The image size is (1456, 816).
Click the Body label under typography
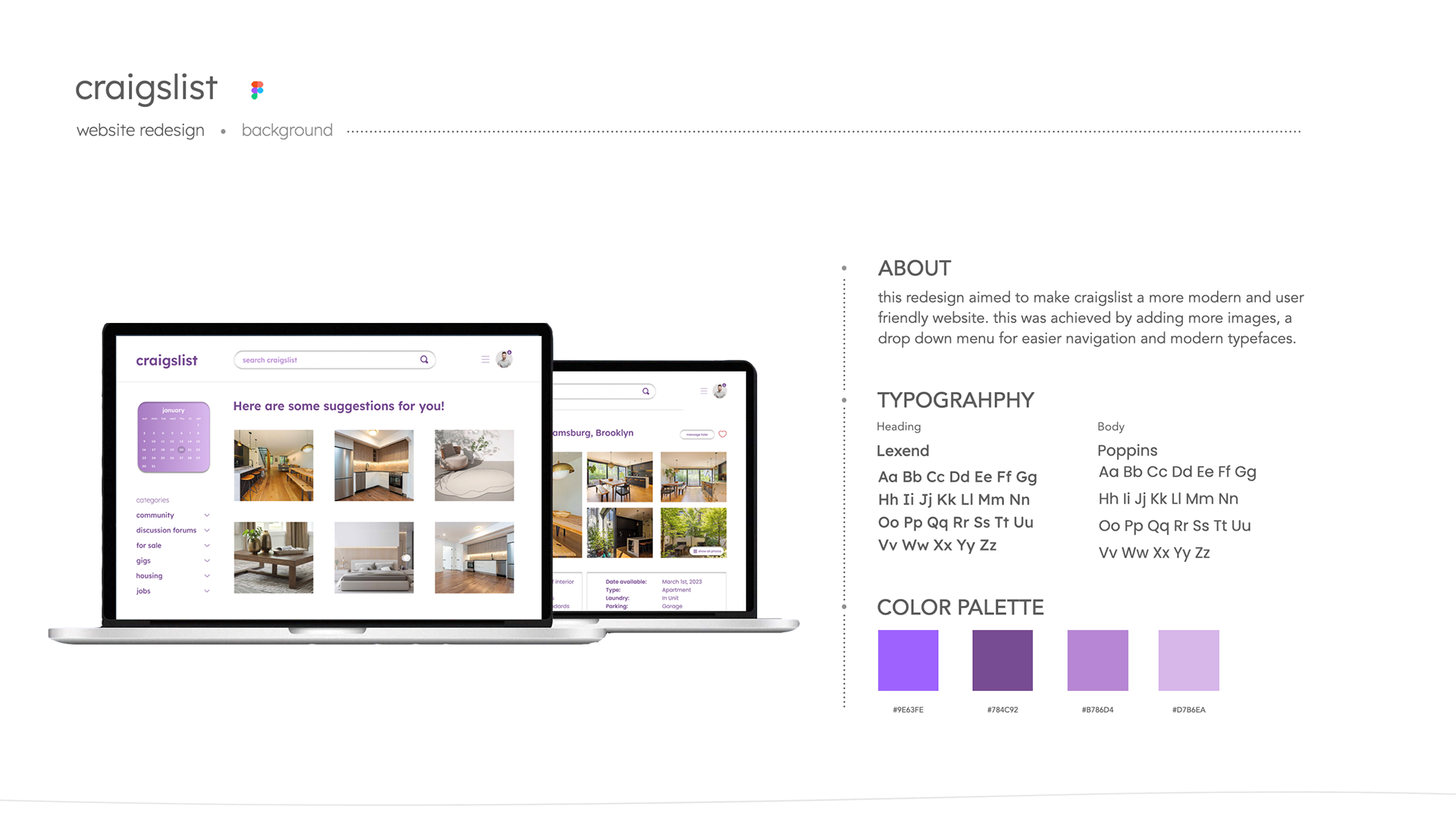tap(1110, 427)
